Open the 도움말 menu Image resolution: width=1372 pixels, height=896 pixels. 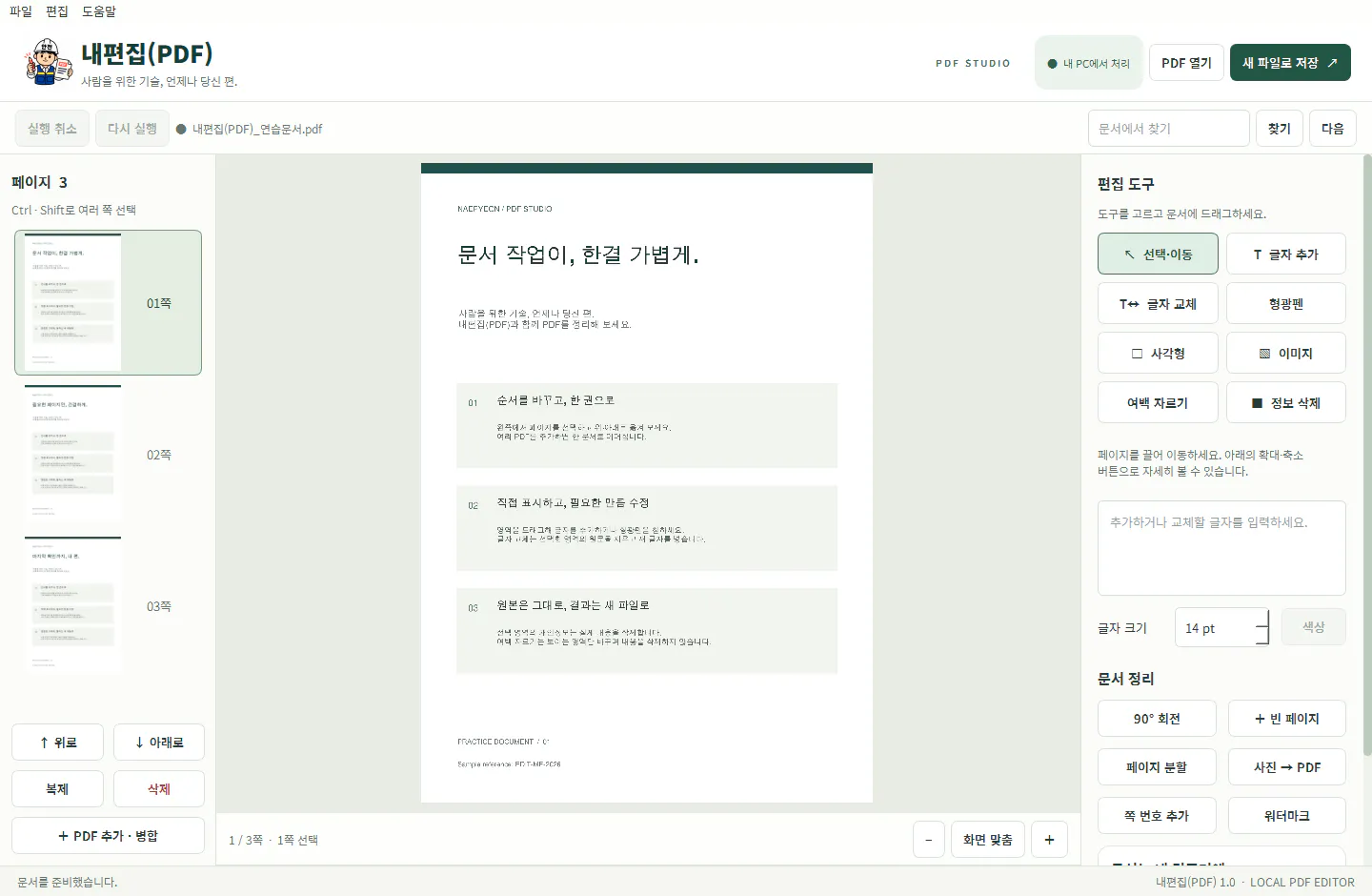coord(99,11)
